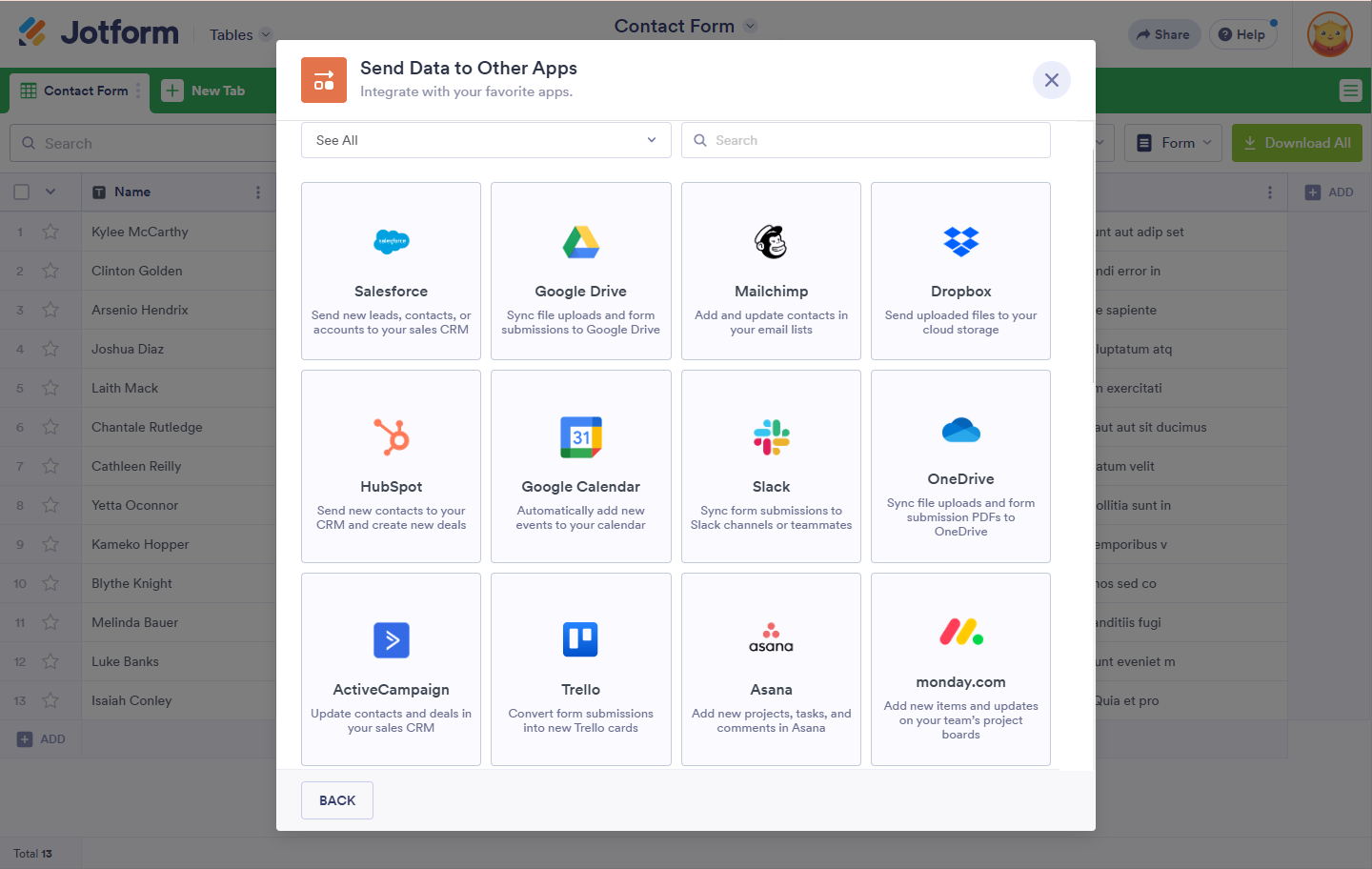1372x869 pixels.
Task: Click the Download All button
Action: pos(1297,143)
